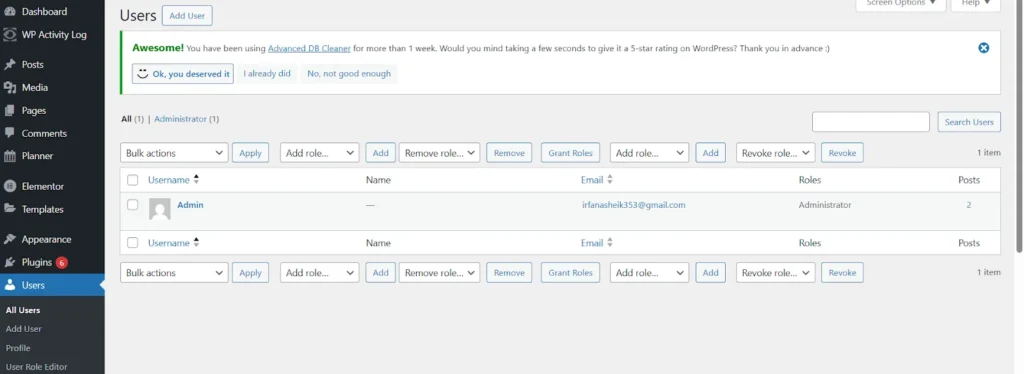Expand the Screen Options panel
Image resolution: width=1024 pixels, height=374 pixels.
[x=901, y=4]
